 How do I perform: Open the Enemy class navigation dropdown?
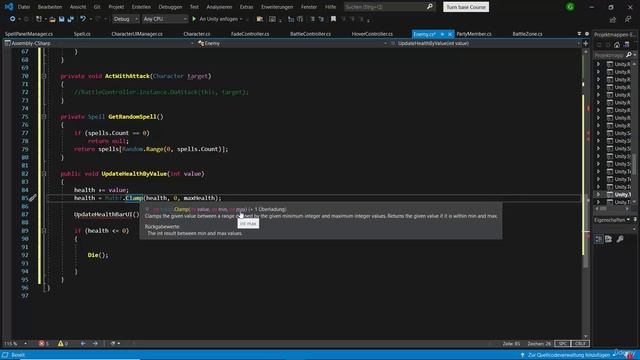pyautogui.click(x=292, y=43)
